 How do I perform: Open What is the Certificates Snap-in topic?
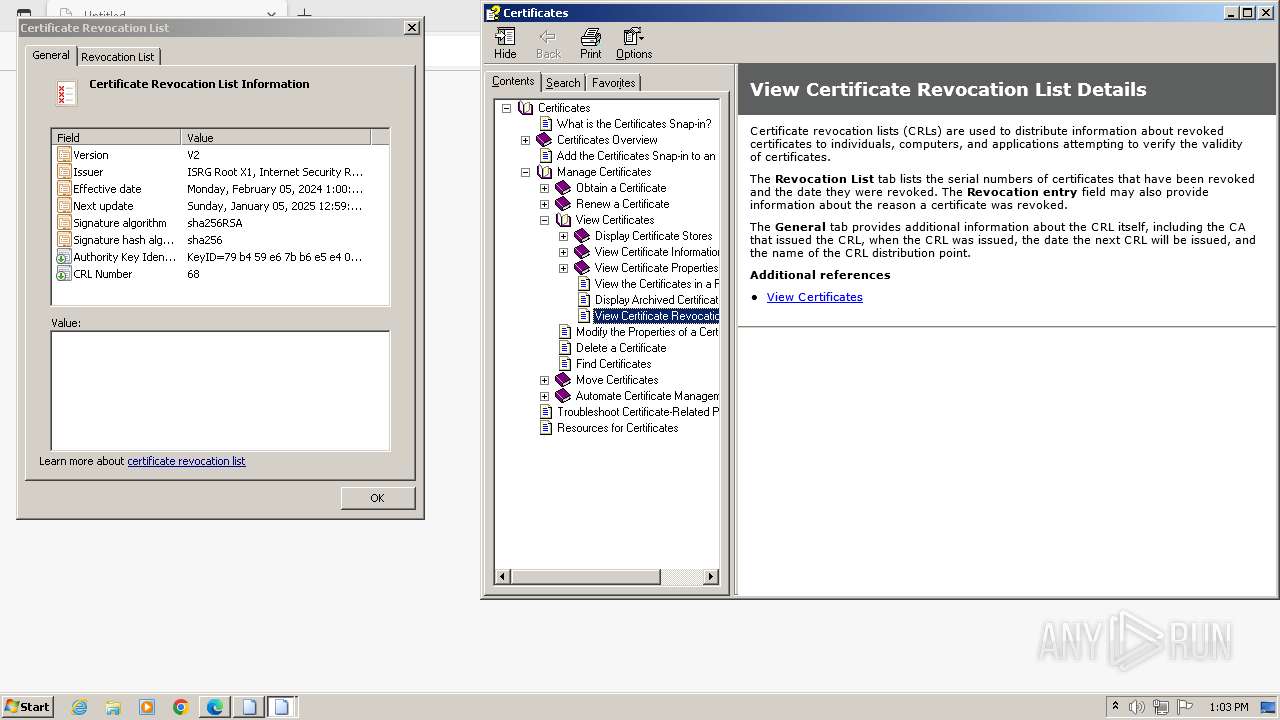point(634,124)
